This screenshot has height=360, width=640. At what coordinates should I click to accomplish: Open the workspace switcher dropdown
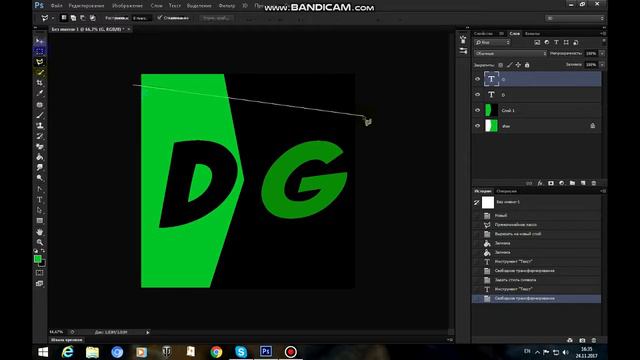click(575, 18)
